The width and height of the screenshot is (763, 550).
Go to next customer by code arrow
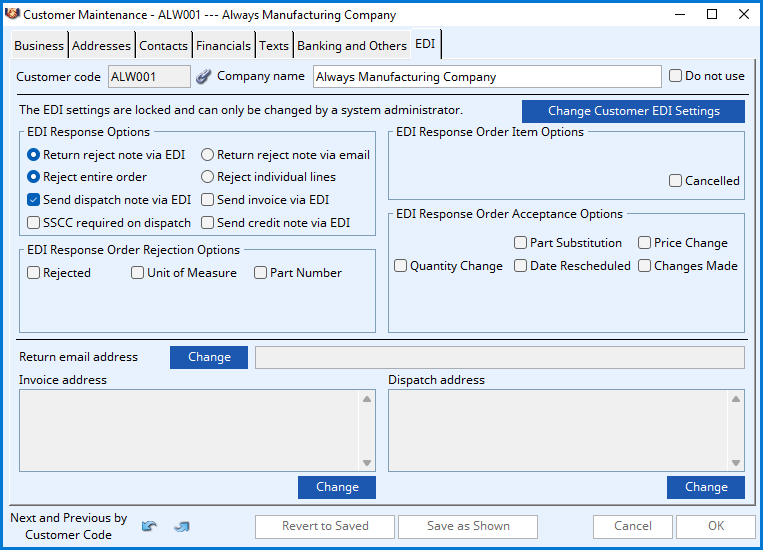coord(182,526)
